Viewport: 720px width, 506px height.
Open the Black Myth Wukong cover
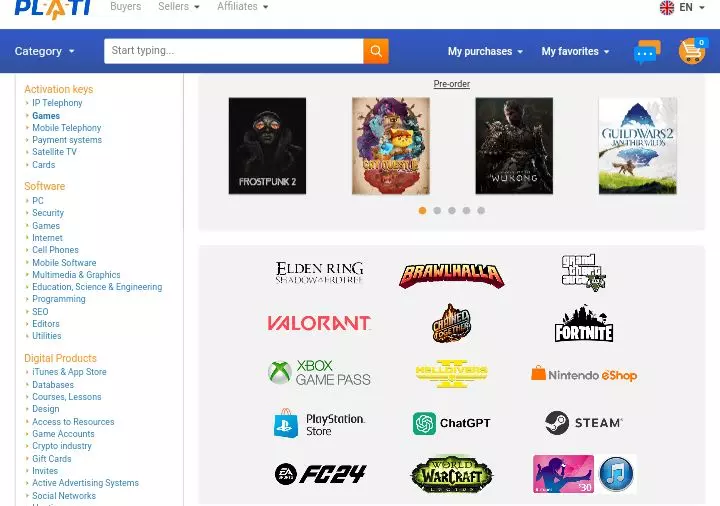(514, 146)
